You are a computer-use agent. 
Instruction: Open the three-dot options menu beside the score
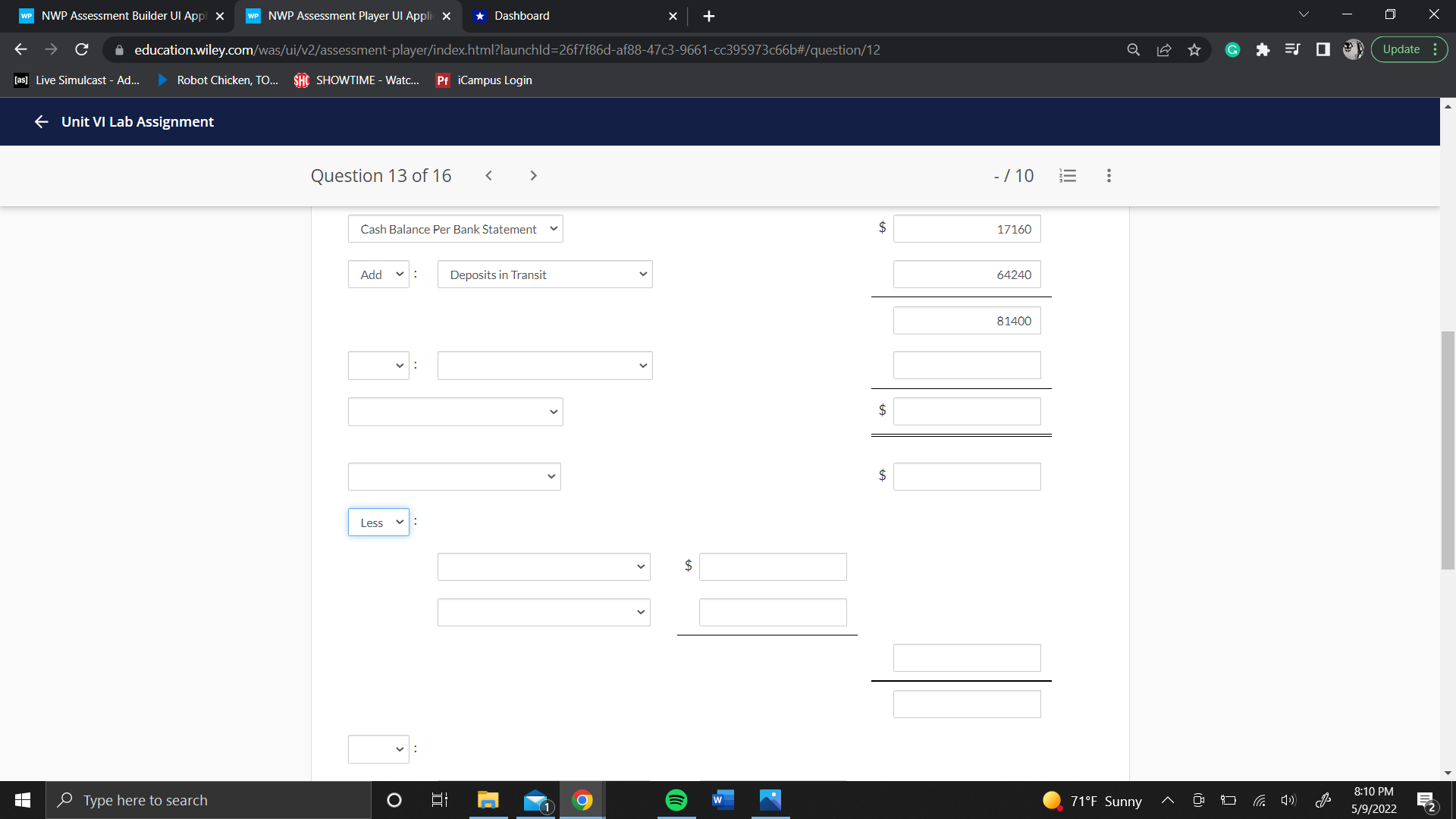coord(1108,175)
